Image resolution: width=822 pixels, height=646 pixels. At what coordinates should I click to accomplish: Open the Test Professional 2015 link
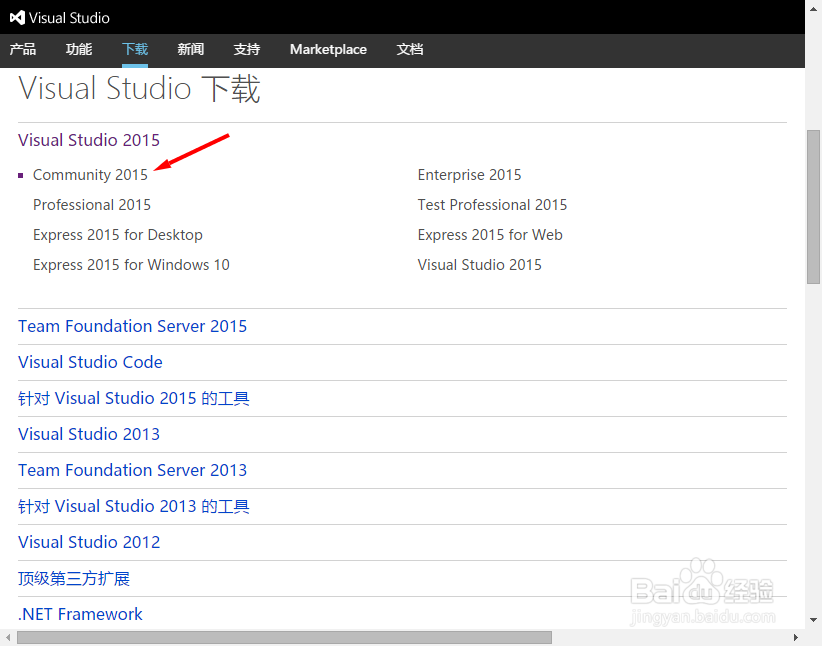(x=492, y=204)
